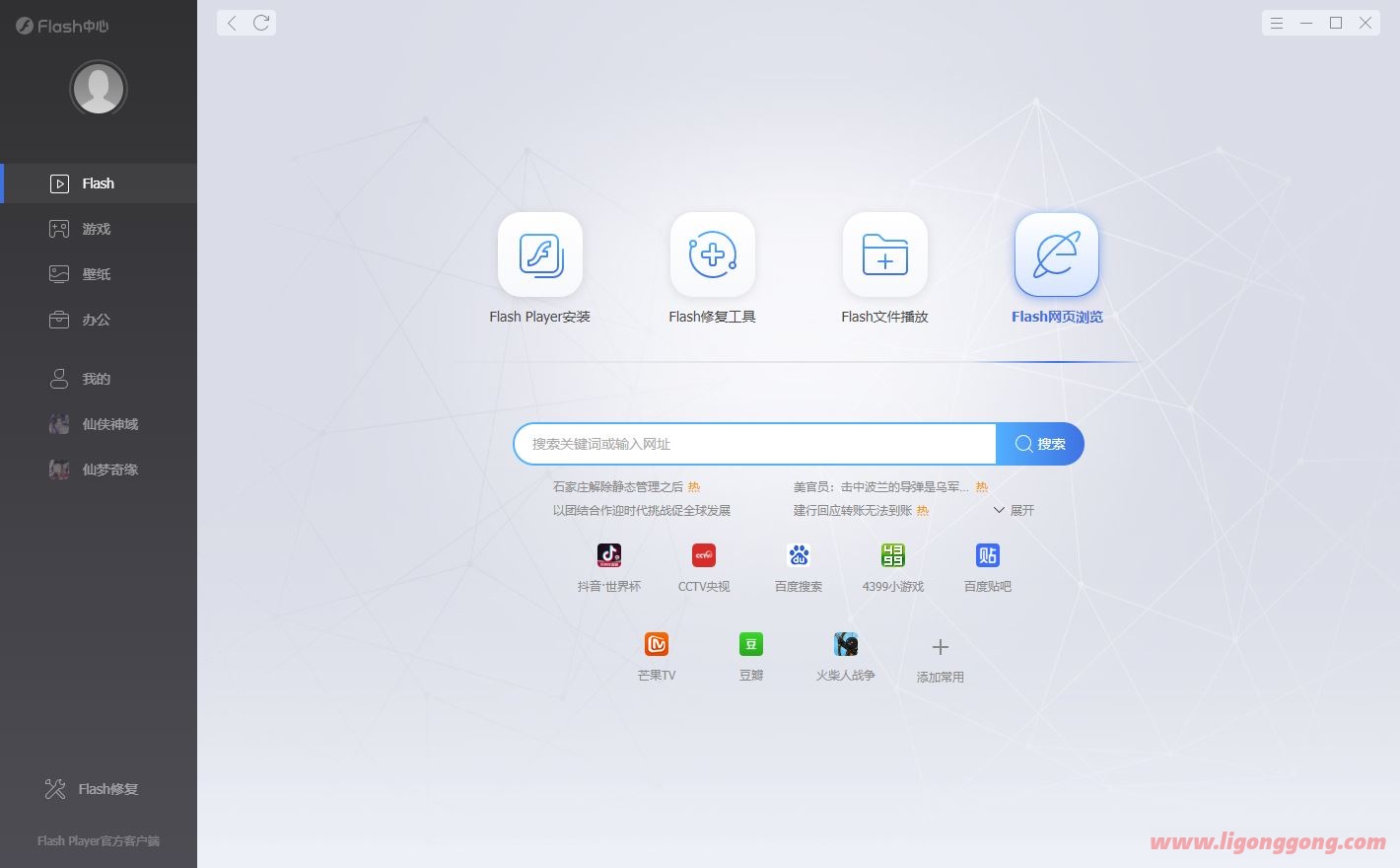1400x868 pixels.
Task: Open headline 建行回应转账无法到账
Action: pos(853,510)
